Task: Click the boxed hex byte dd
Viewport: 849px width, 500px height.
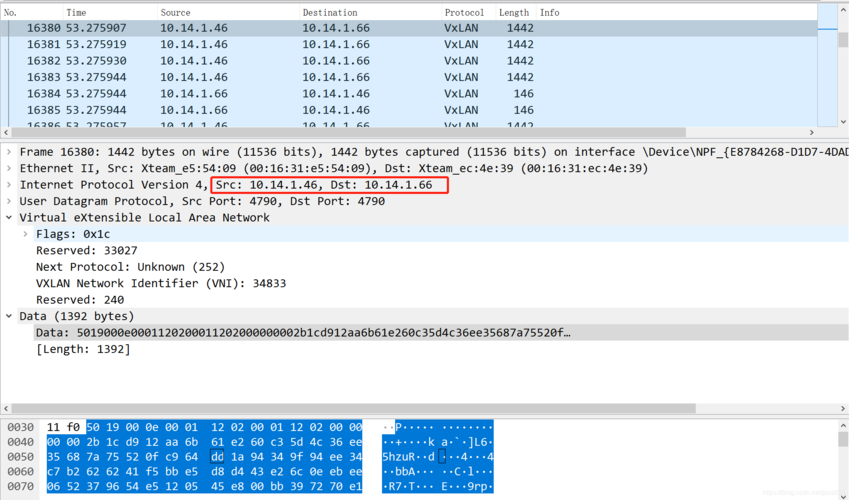Action: (217, 457)
